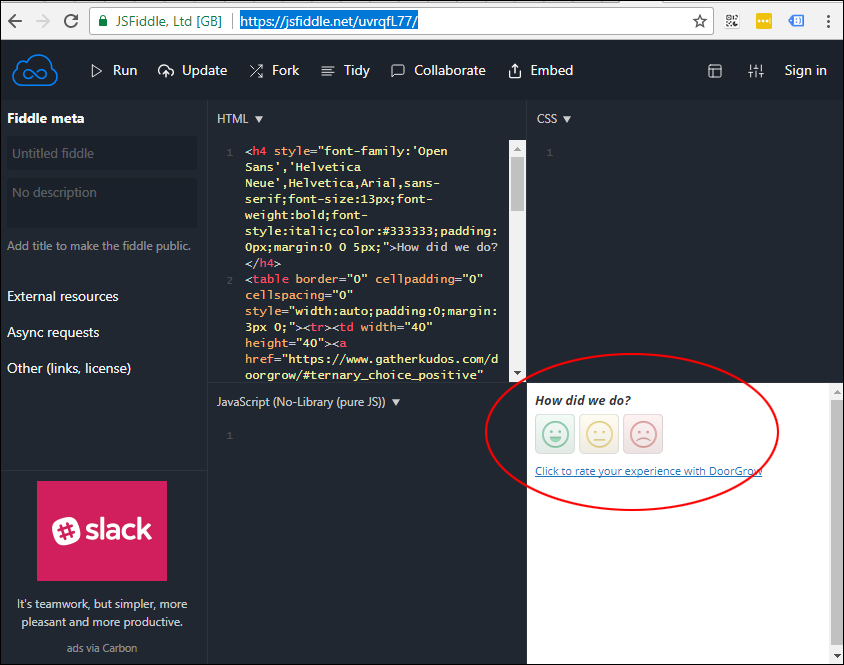Tidy up the code

(345, 71)
